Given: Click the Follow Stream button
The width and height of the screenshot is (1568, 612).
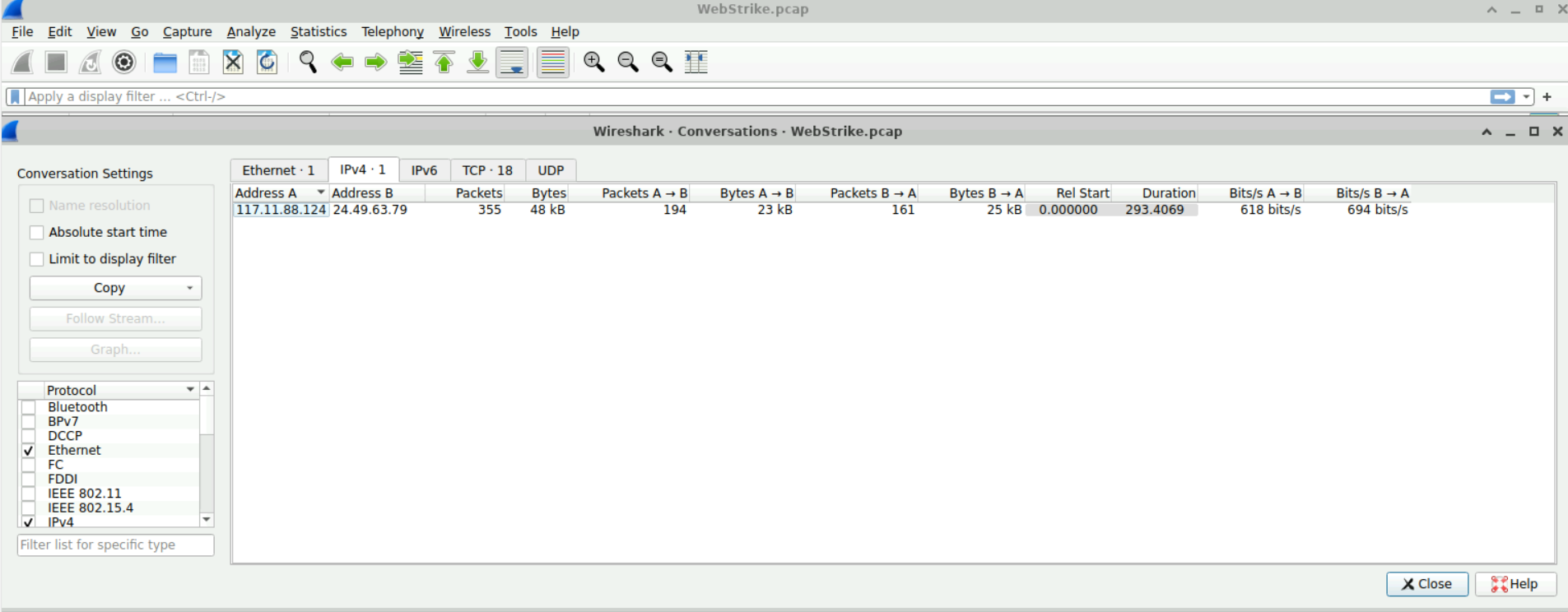Looking at the screenshot, I should (115, 319).
